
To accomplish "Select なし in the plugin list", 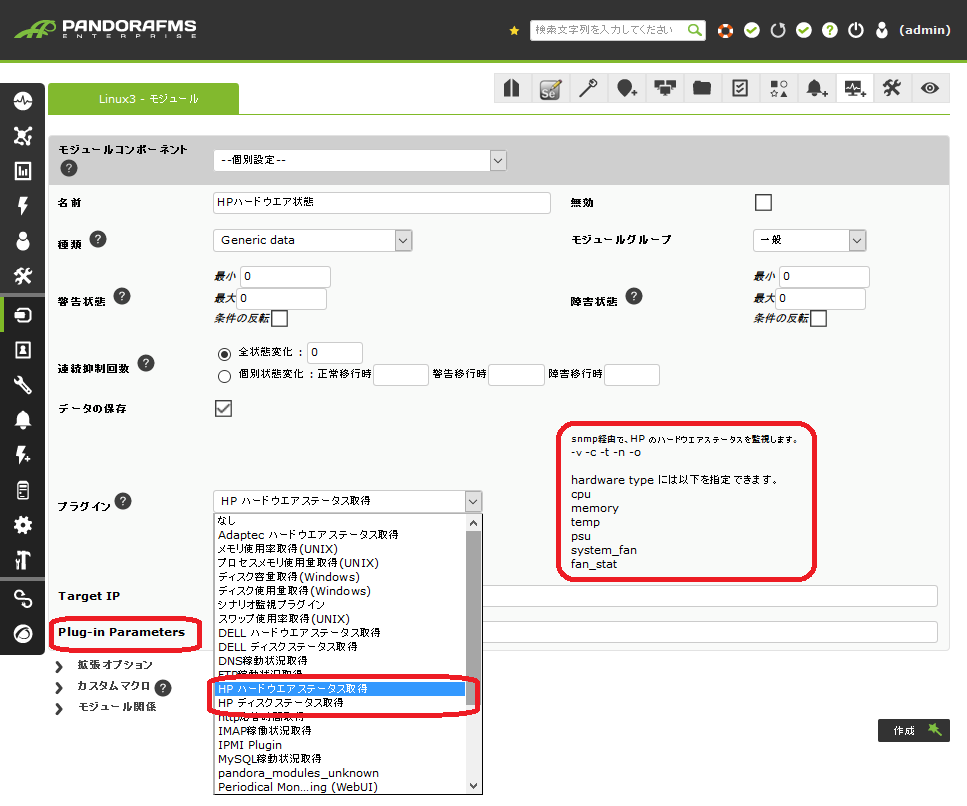I will click(340, 520).
